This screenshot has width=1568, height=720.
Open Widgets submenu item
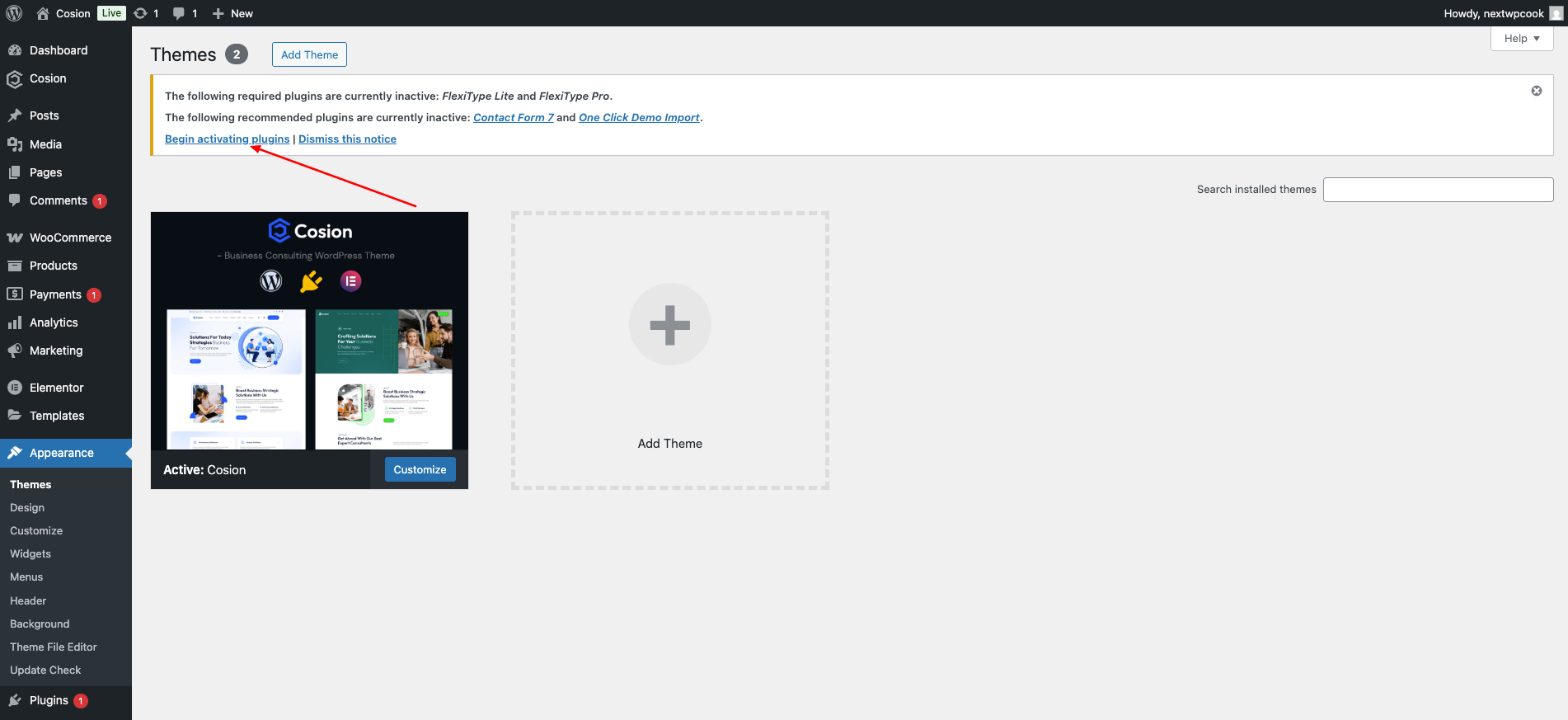pyautogui.click(x=31, y=553)
